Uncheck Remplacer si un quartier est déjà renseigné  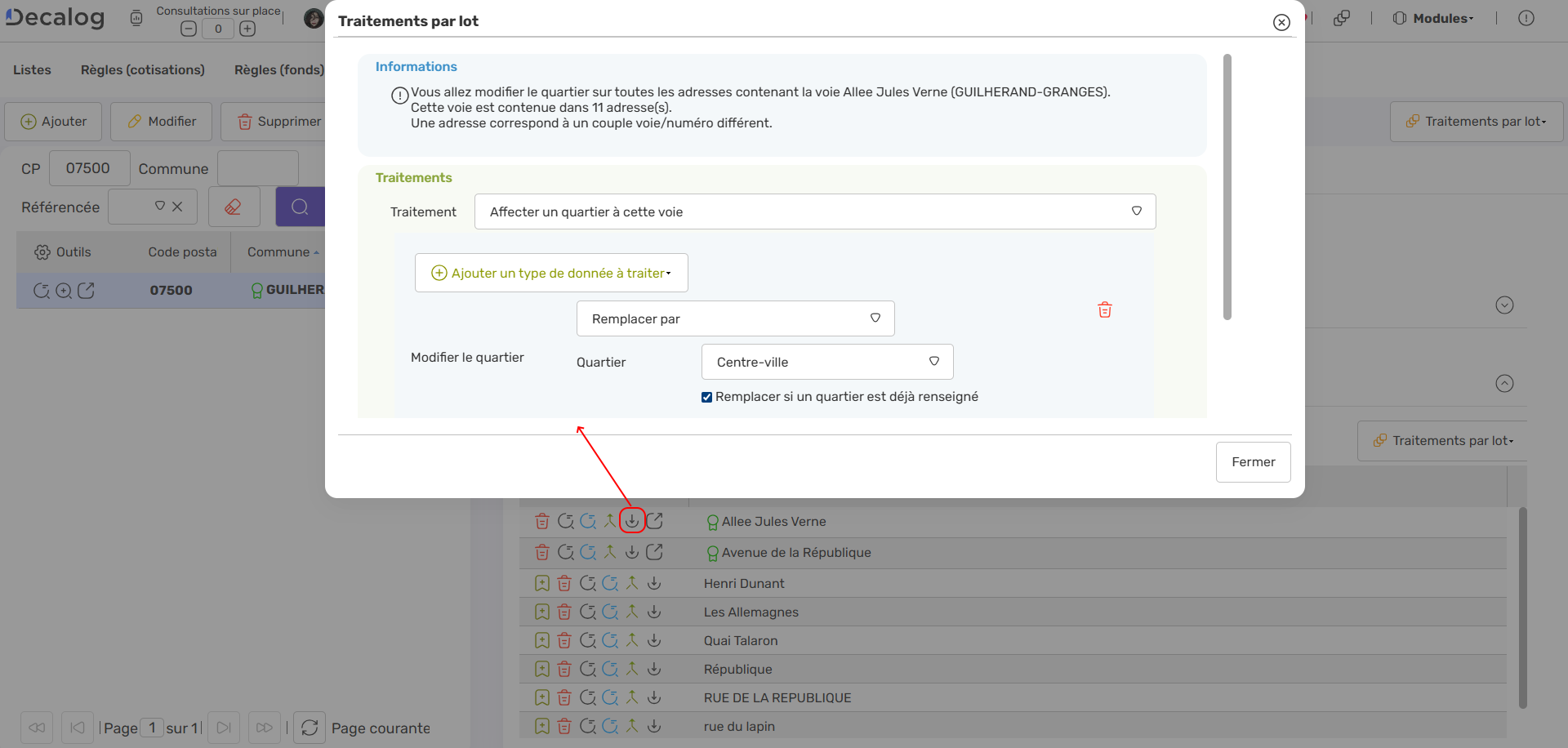click(706, 398)
